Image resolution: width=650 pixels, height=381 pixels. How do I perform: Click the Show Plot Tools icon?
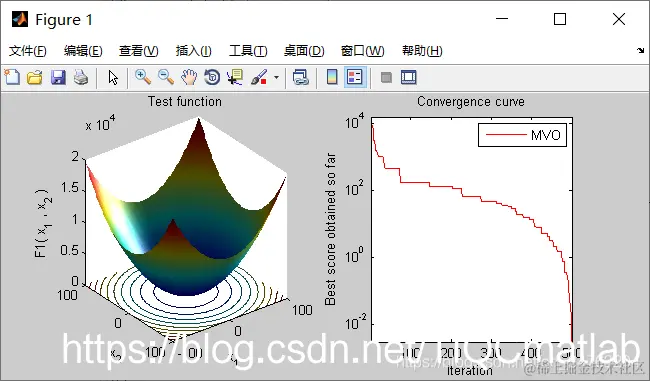409,77
